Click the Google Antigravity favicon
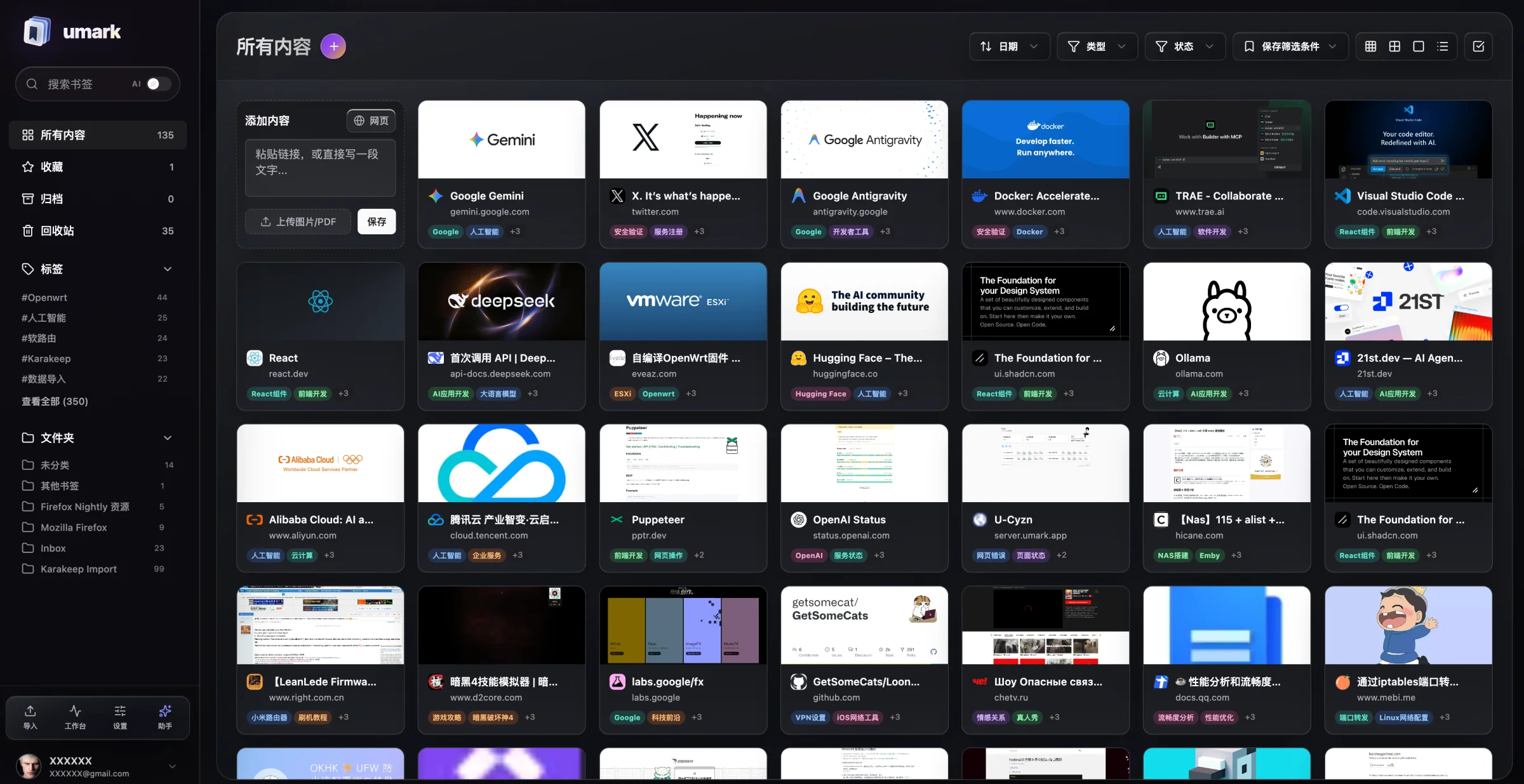This screenshot has width=1524, height=784. (799, 196)
